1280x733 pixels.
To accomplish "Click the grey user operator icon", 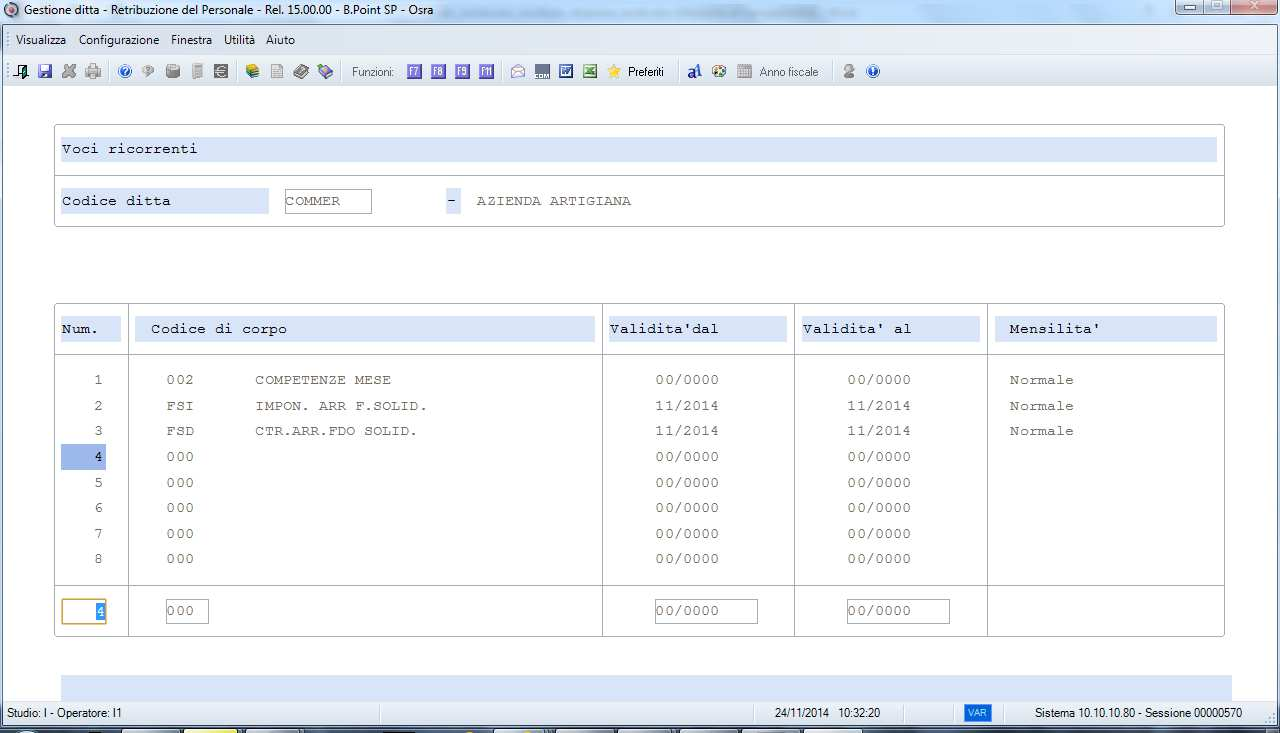I will [x=849, y=72].
